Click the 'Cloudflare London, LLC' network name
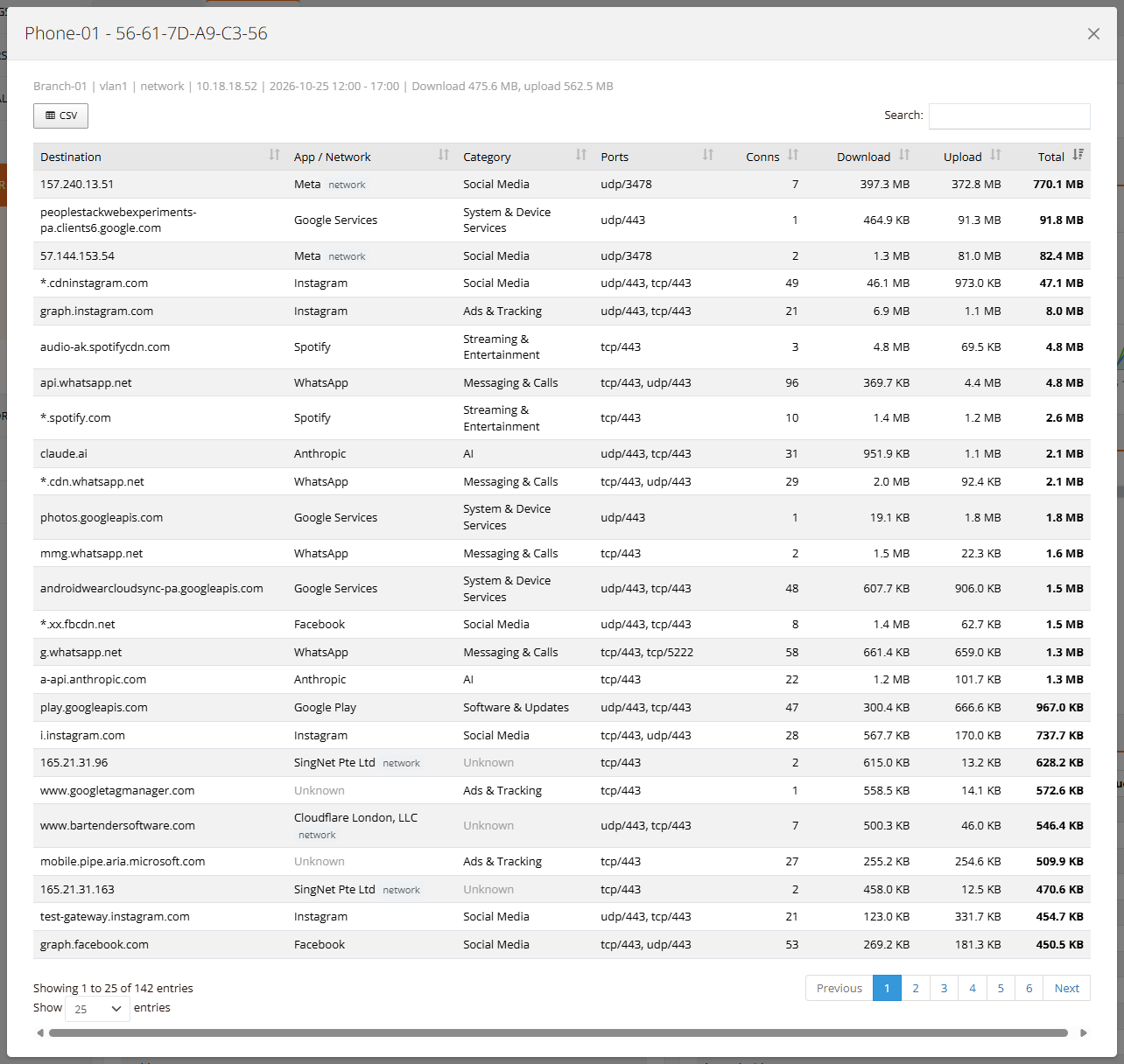Screen dimensions: 1124x1064 pos(355,817)
